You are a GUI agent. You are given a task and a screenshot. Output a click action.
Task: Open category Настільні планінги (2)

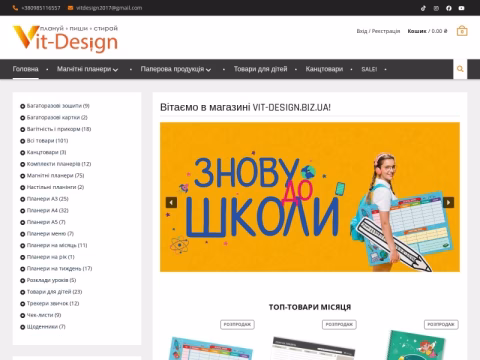point(55,187)
